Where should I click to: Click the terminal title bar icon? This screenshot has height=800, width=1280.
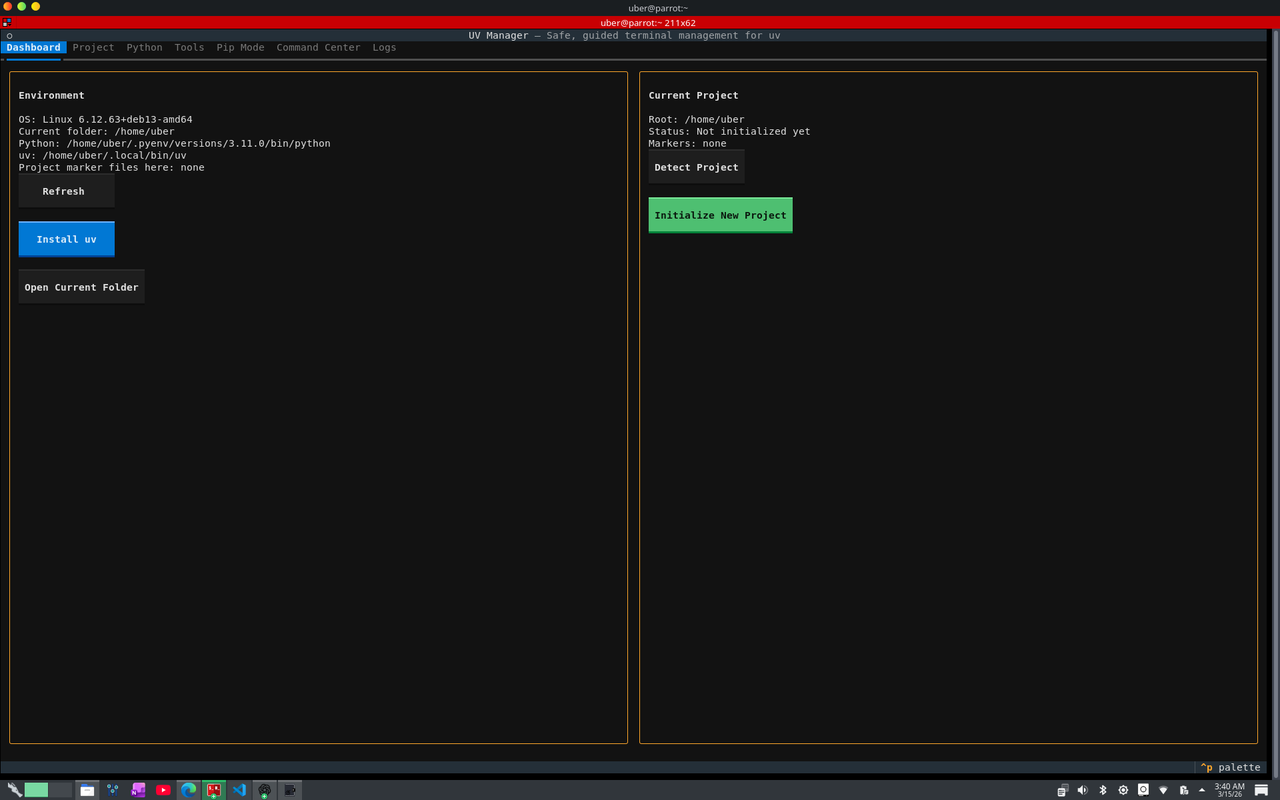click(x=7, y=22)
